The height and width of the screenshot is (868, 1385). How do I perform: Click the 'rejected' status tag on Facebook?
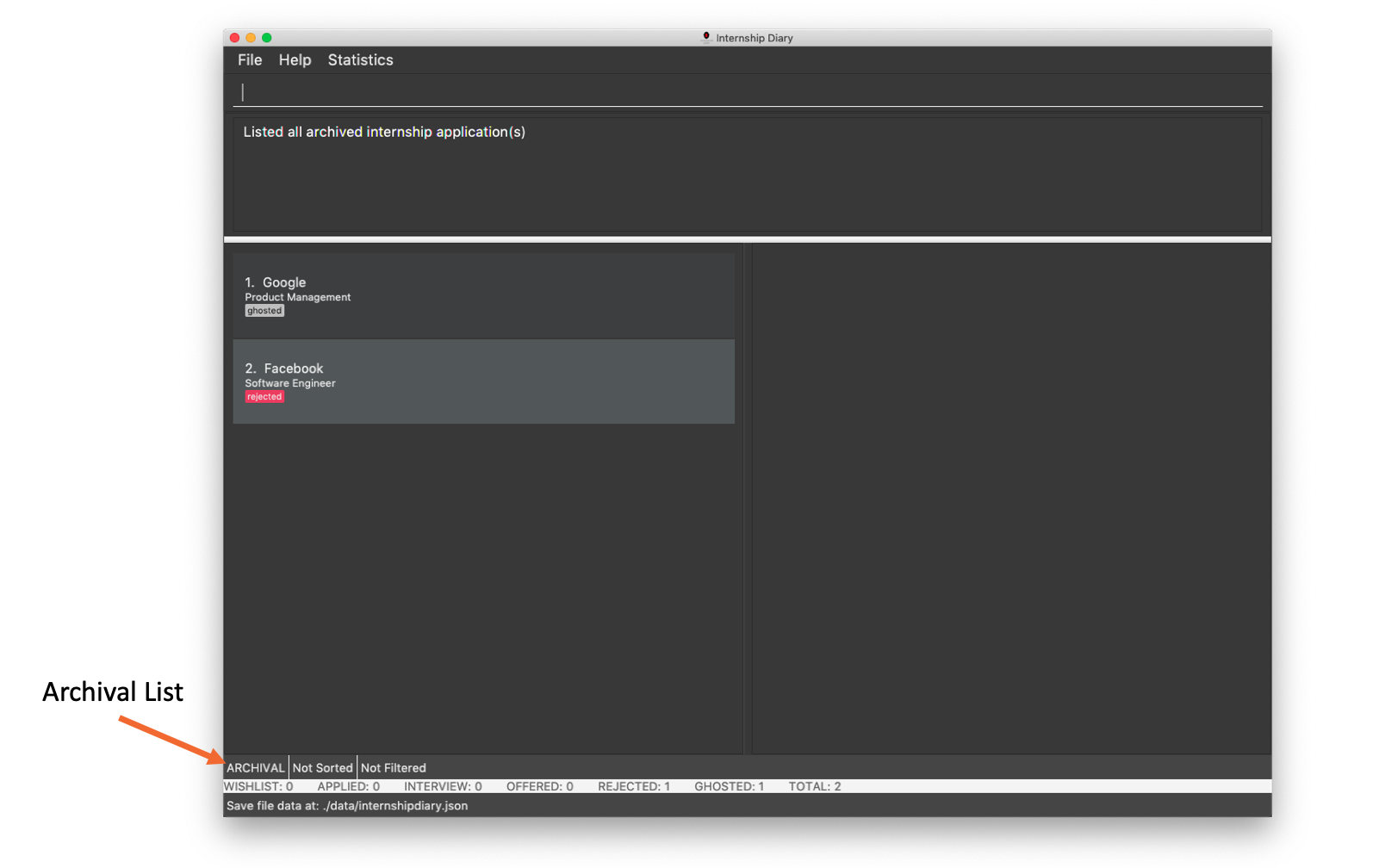click(264, 397)
